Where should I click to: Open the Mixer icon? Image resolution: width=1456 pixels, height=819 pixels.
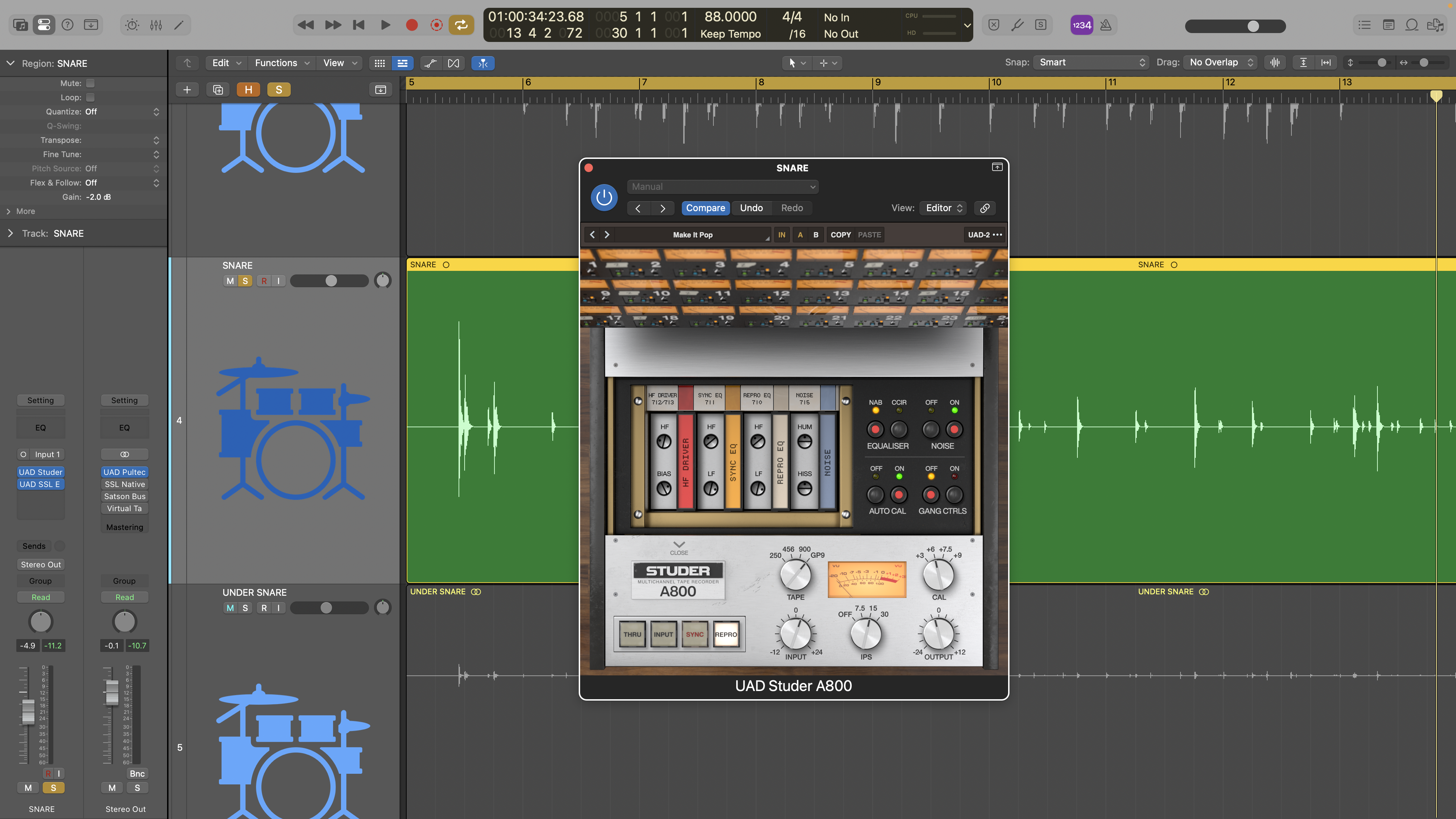point(156,25)
